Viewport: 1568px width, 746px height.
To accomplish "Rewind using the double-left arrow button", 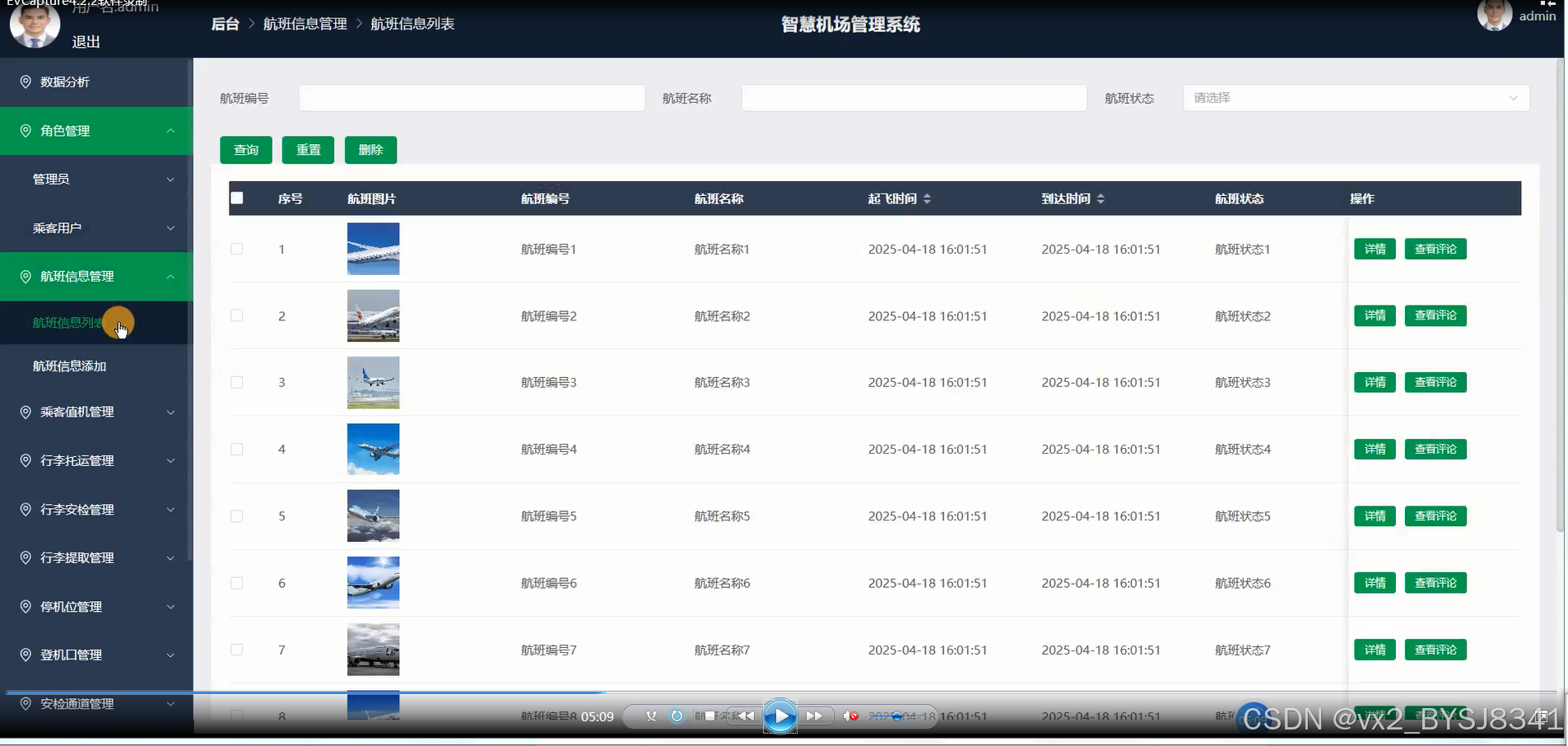I will tap(746, 716).
